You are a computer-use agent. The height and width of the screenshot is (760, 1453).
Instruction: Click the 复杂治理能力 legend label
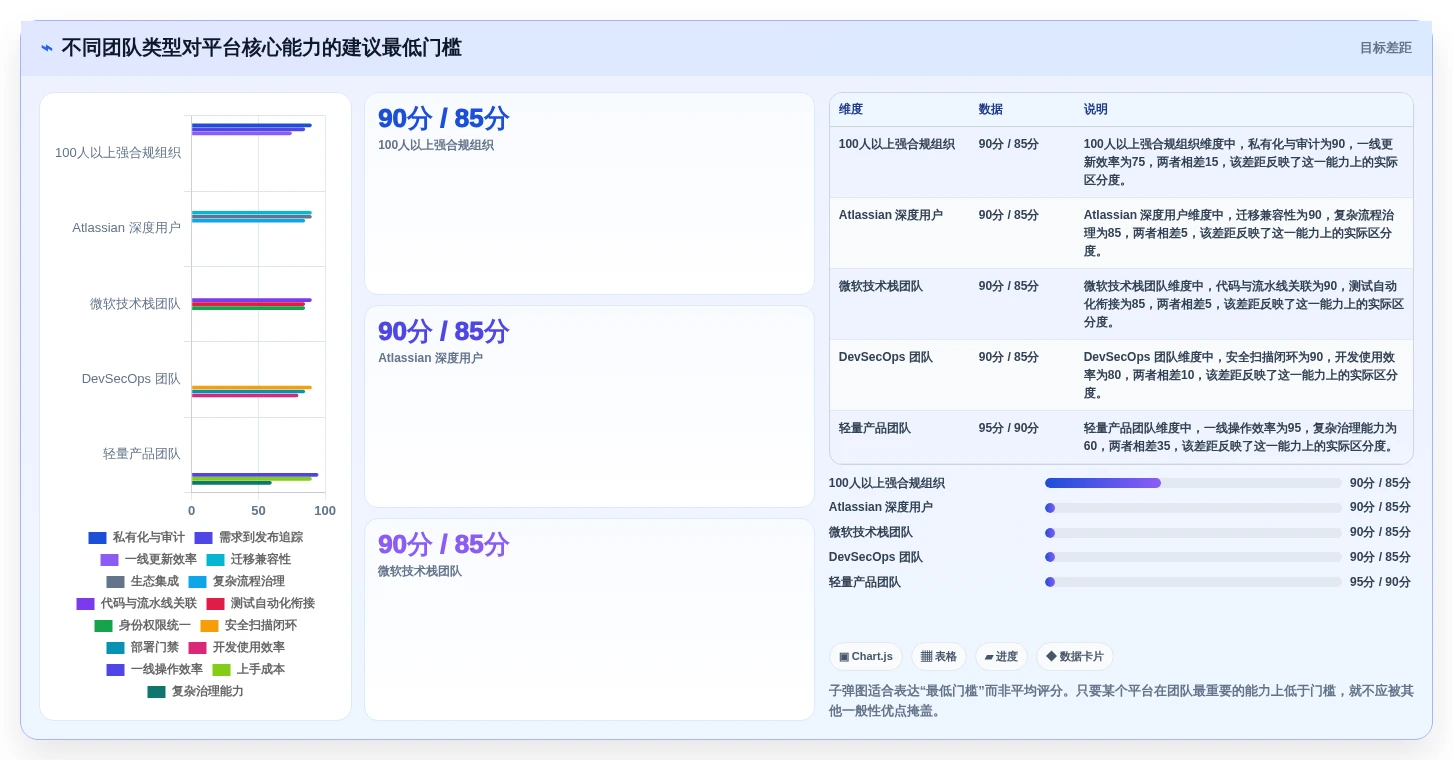[207, 692]
